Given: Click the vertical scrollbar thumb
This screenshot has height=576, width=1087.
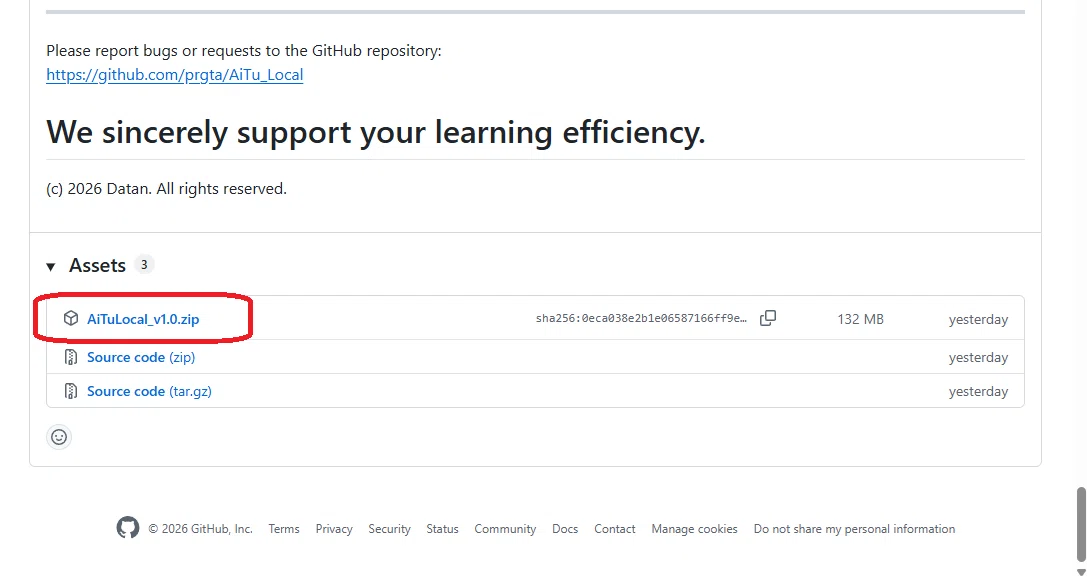Looking at the screenshot, I should (x=1081, y=524).
